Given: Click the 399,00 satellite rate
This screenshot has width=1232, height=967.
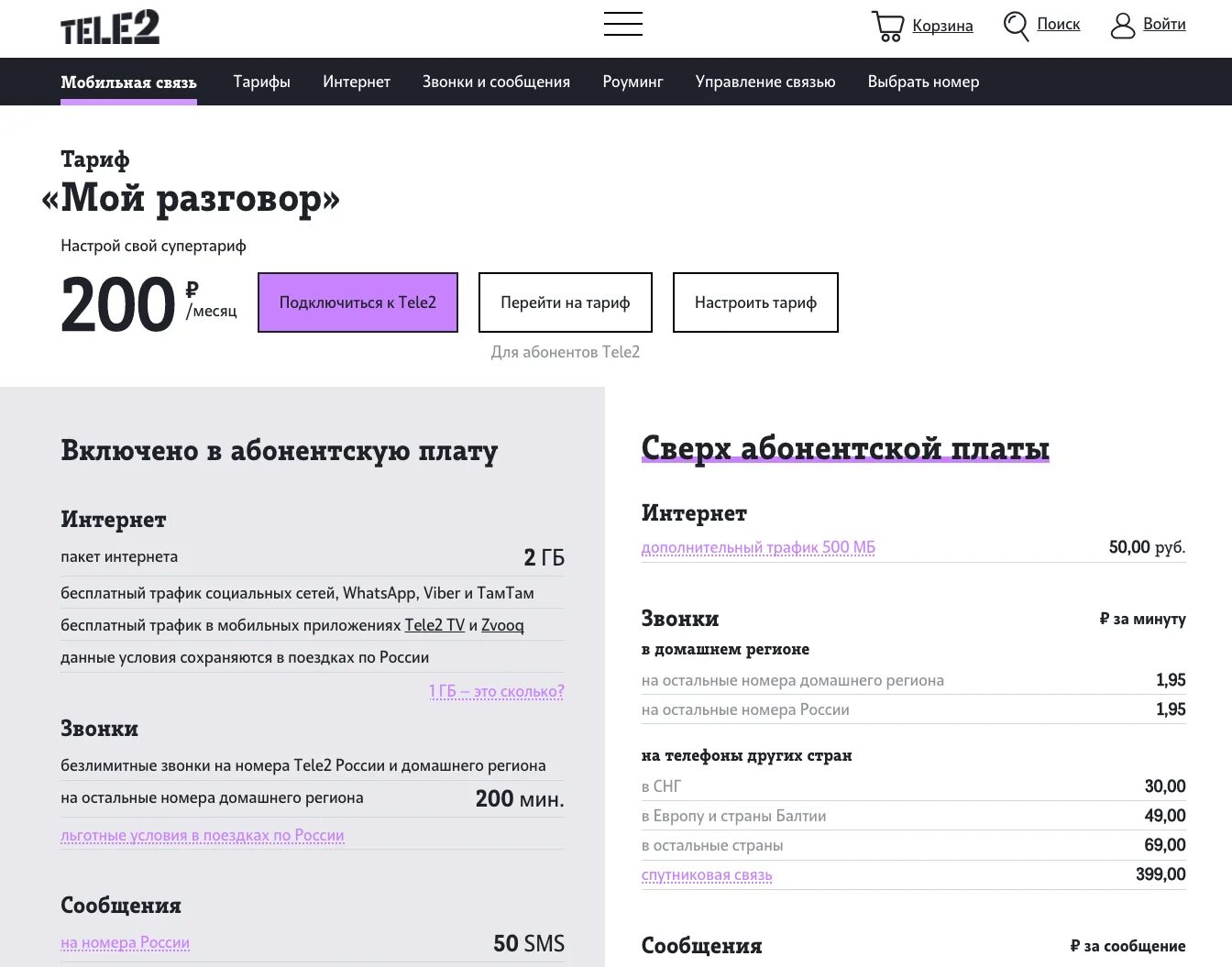Looking at the screenshot, I should [x=1160, y=874].
